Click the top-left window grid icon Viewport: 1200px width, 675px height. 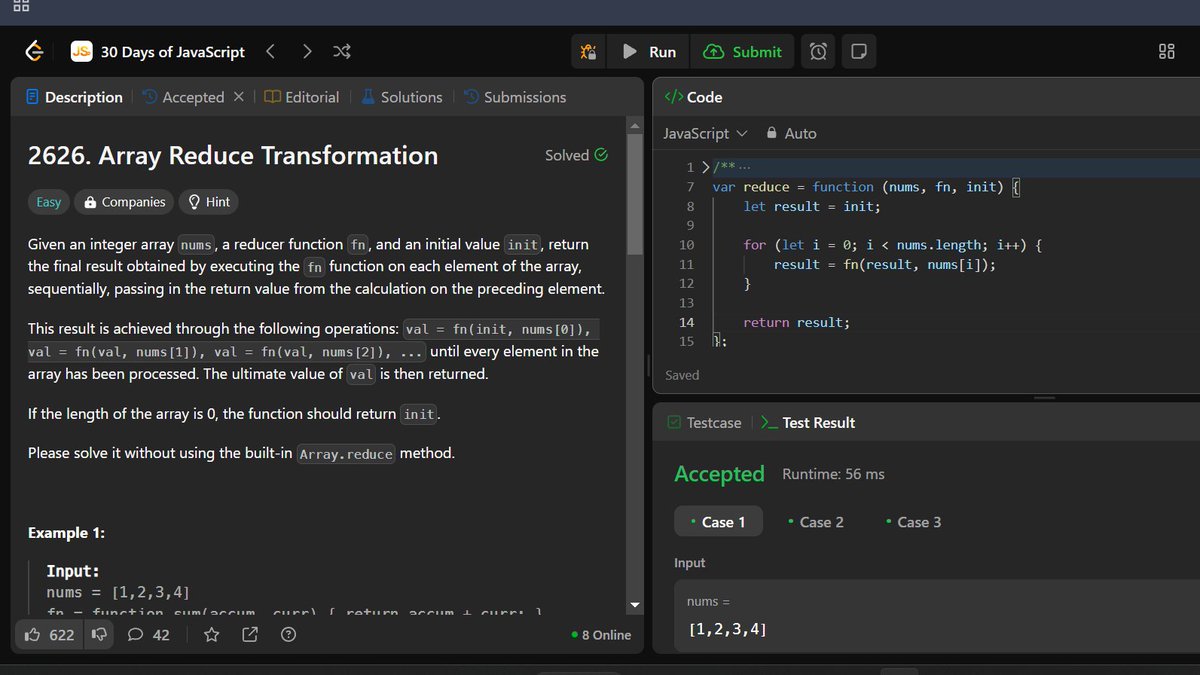tap(21, 6)
